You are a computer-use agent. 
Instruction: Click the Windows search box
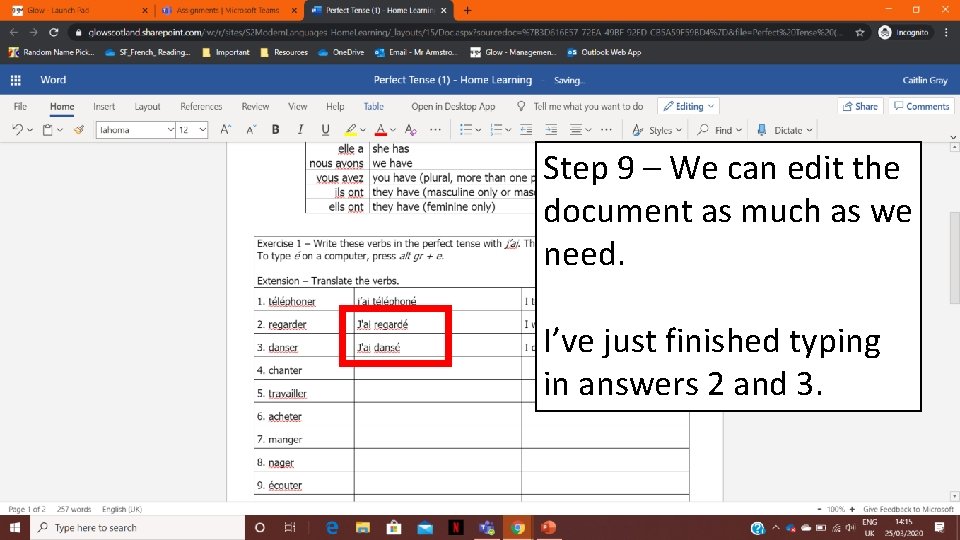pyautogui.click(x=138, y=527)
